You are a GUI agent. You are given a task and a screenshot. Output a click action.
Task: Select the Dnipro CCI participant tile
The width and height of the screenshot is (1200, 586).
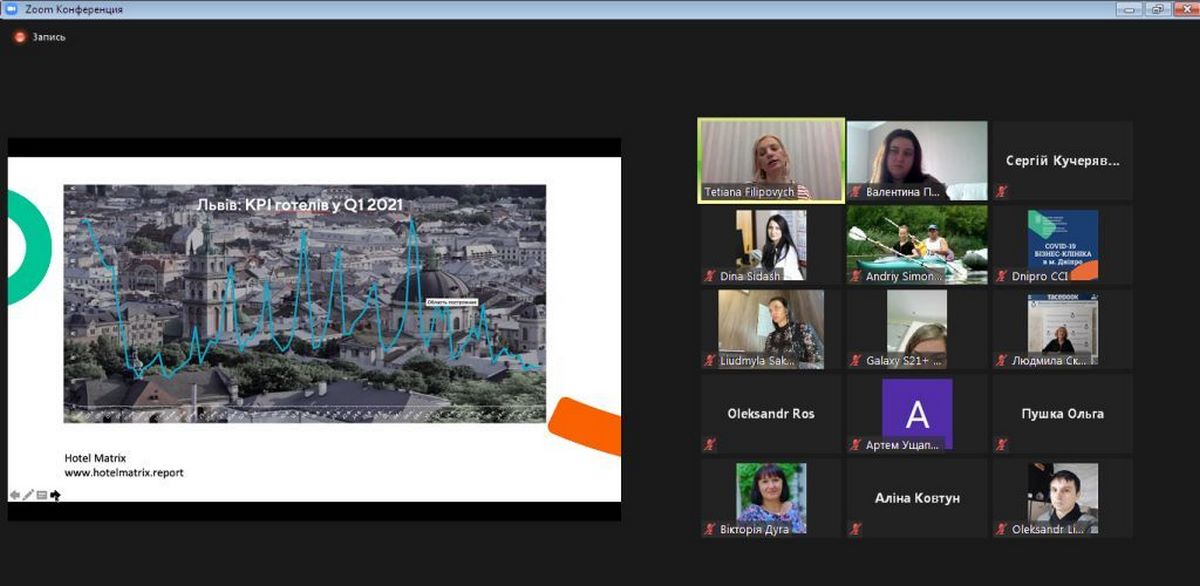[x=1062, y=244]
